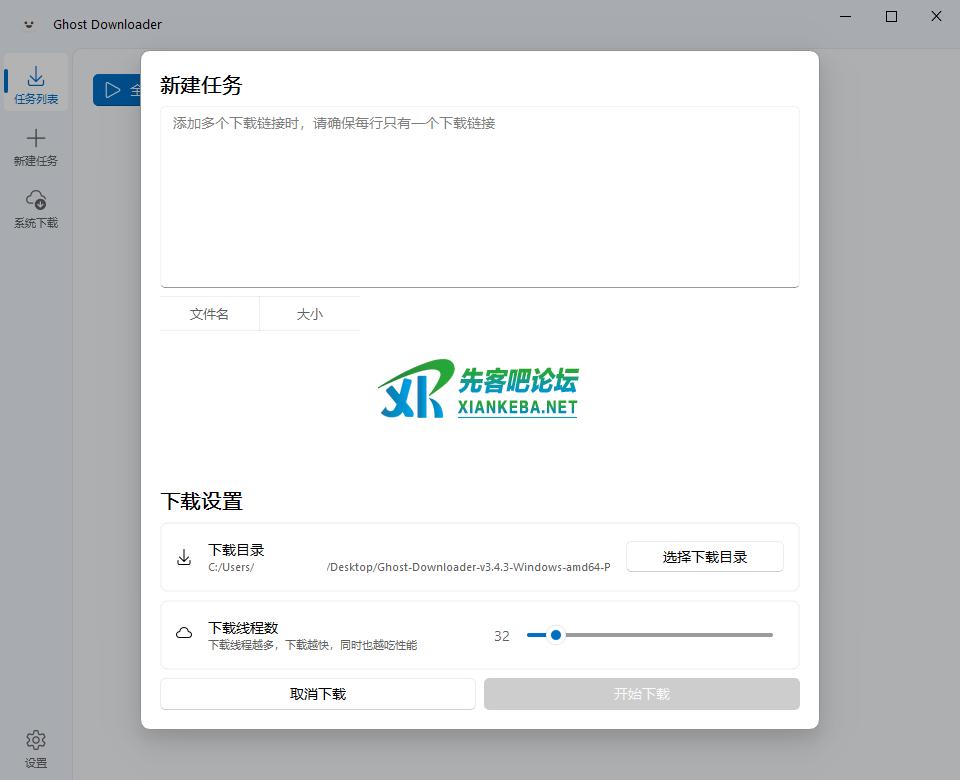Open 设置 gear icon at bottom left
This screenshot has width=960, height=780.
click(x=36, y=740)
